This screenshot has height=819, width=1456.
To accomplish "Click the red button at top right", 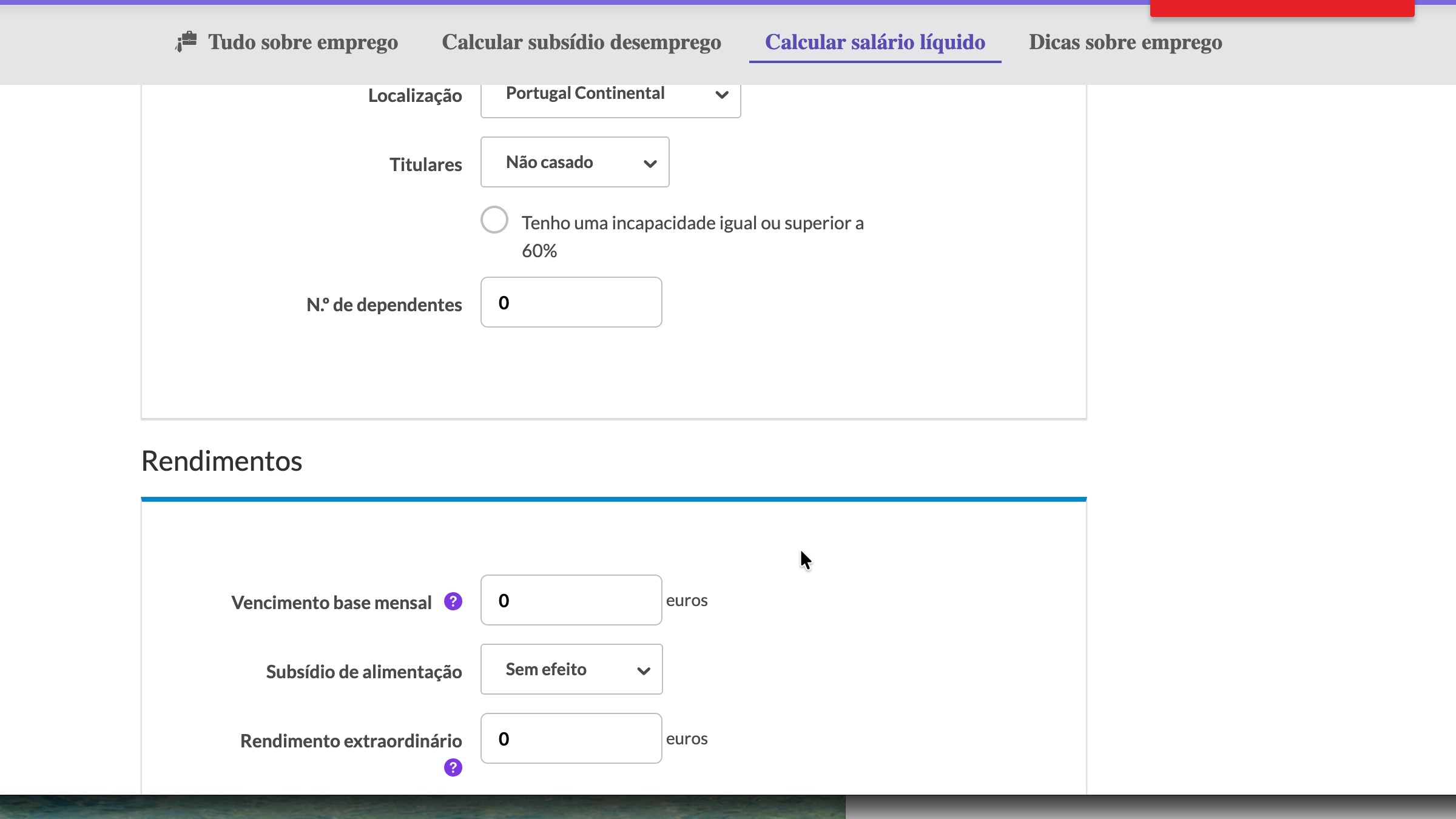I will [x=1281, y=8].
